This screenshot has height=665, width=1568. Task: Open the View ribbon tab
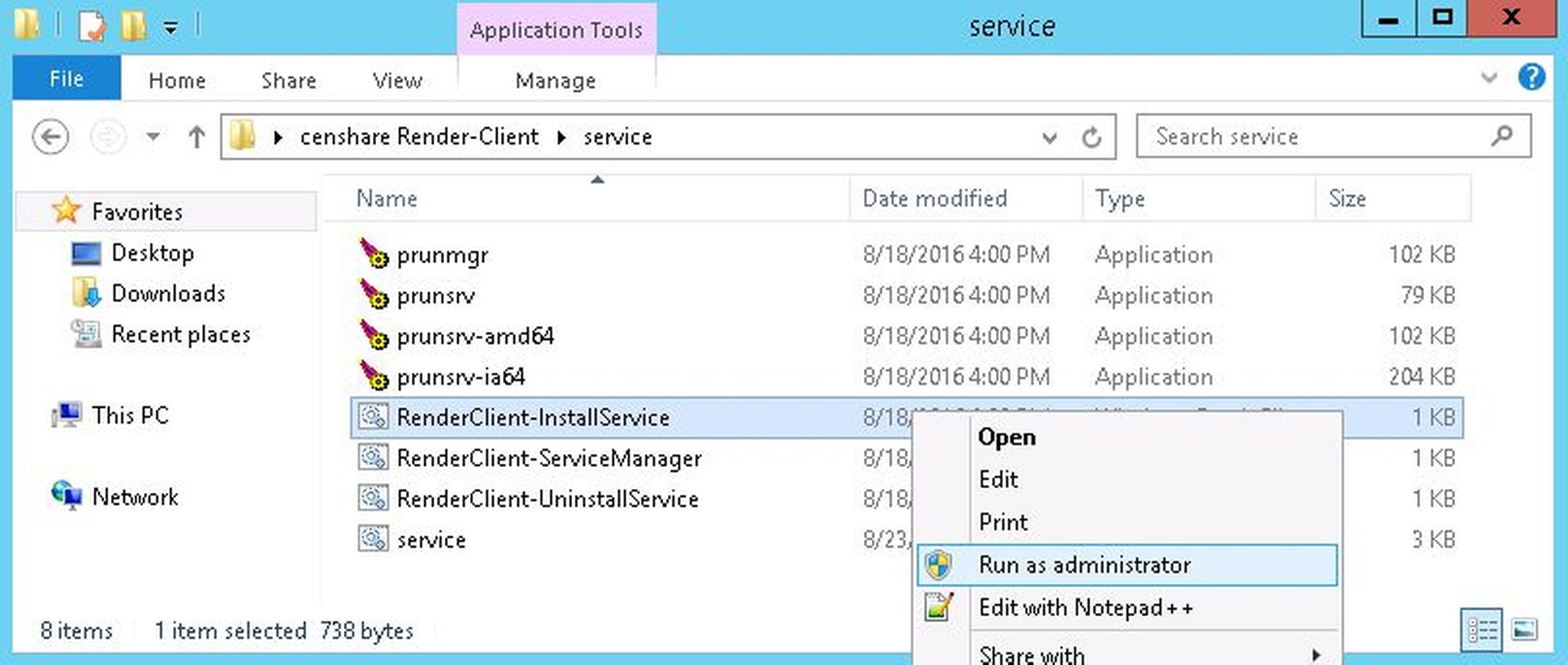[397, 80]
